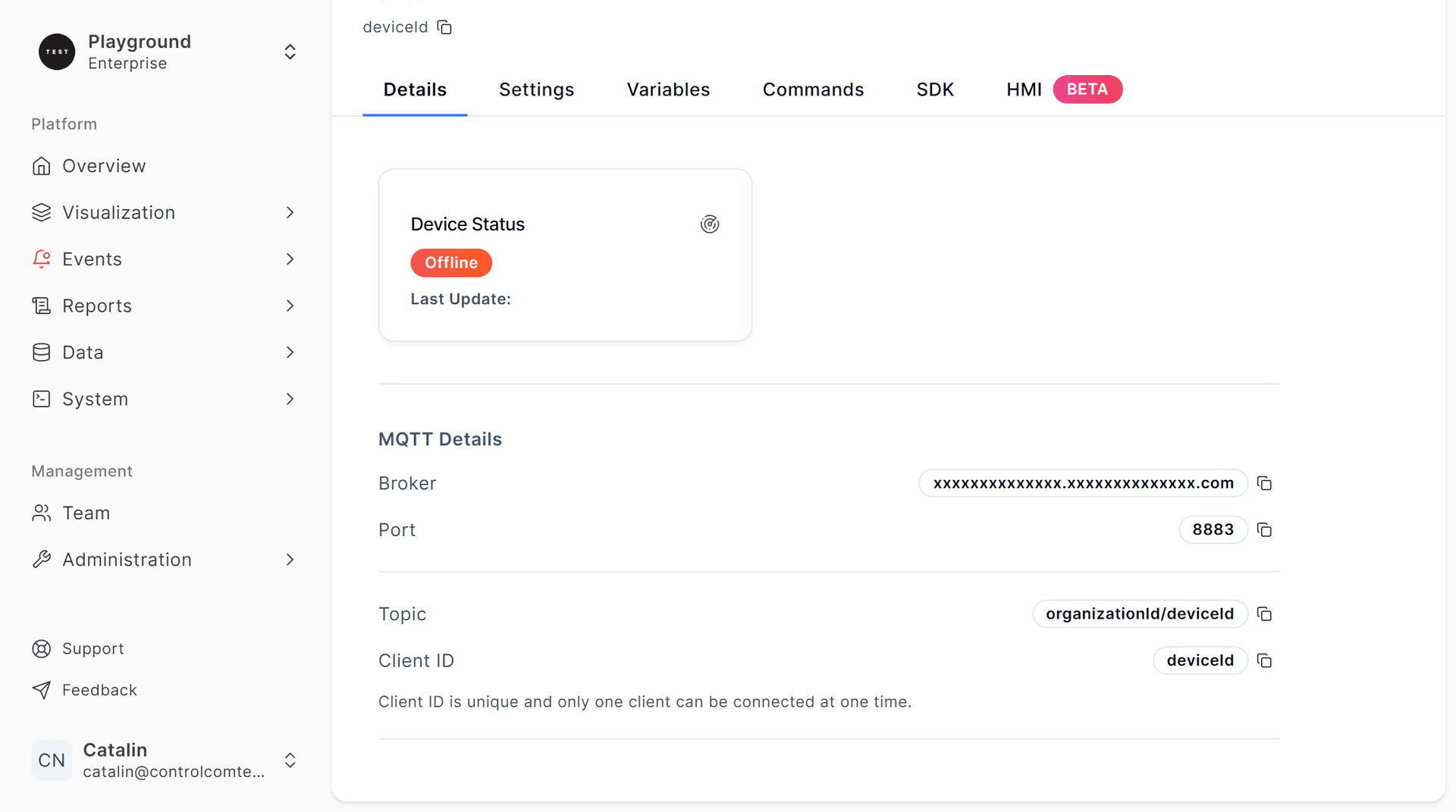Open the Feedback page
This screenshot has height=812, width=1456.
pyautogui.click(x=99, y=690)
